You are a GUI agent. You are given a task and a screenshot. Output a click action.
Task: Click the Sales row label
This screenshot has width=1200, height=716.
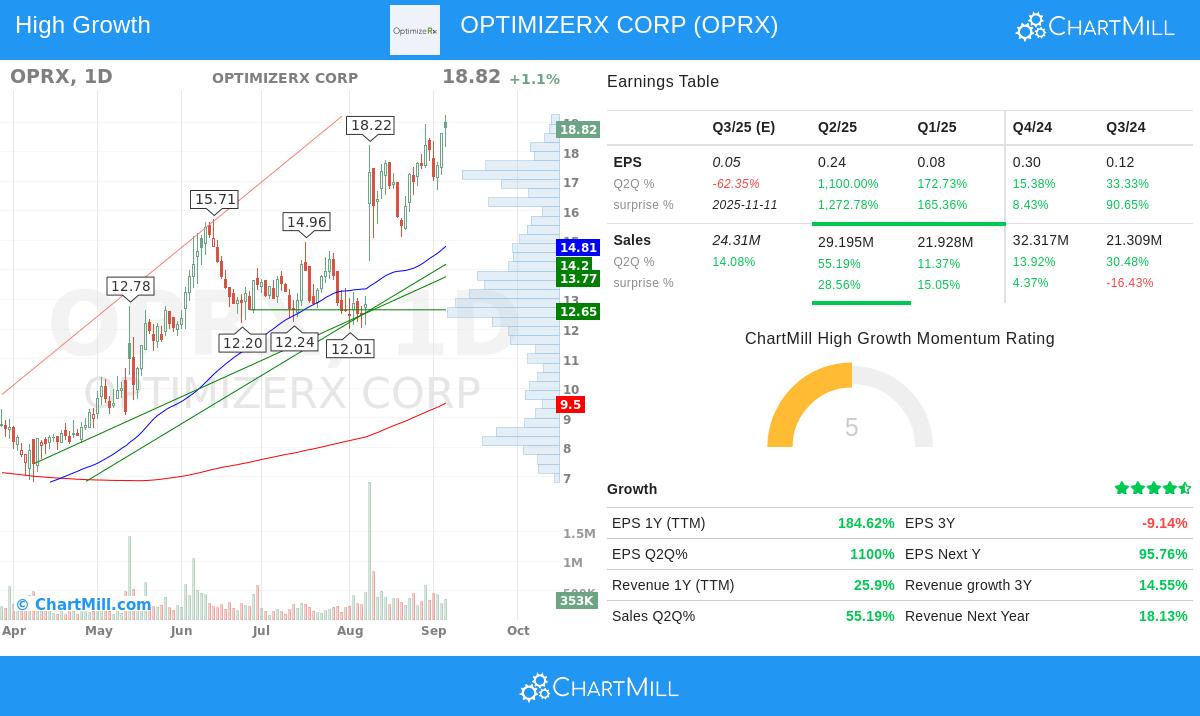coord(632,240)
